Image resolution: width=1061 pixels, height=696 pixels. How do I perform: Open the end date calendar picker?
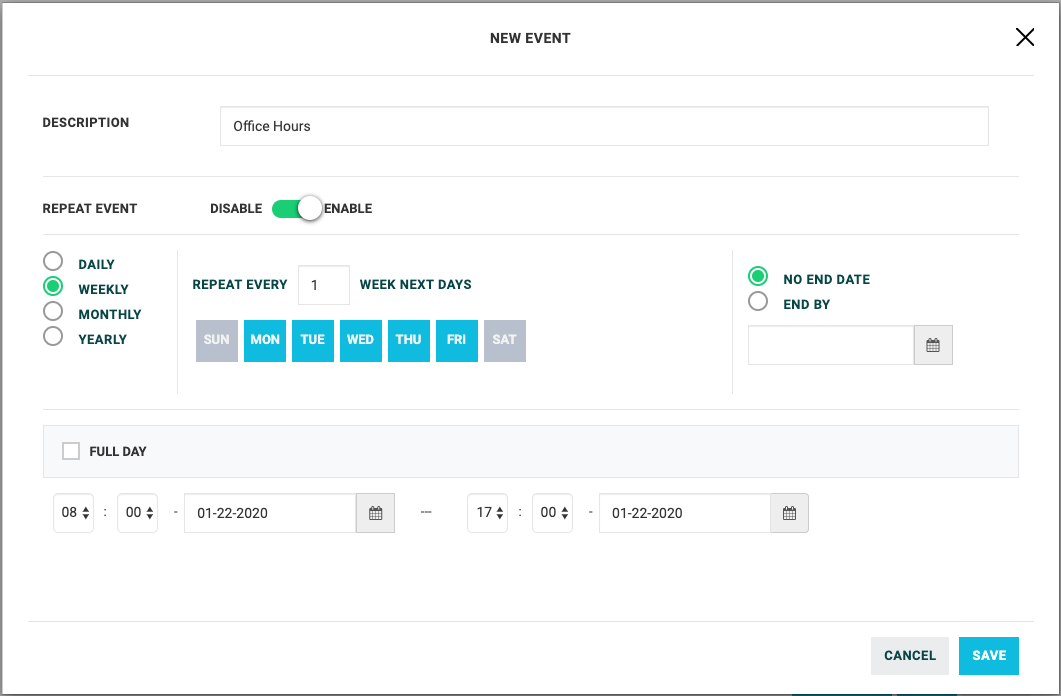(x=789, y=513)
